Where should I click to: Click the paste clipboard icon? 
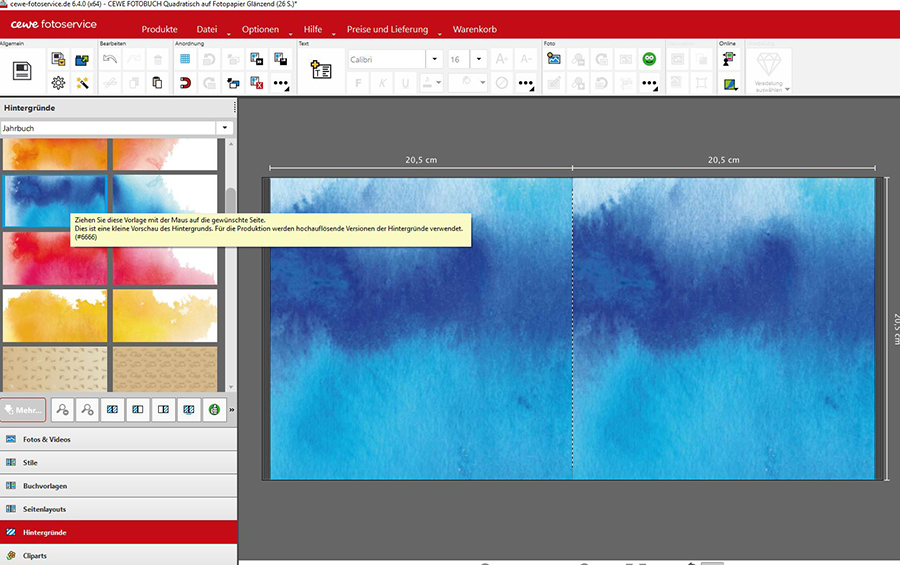[157, 83]
